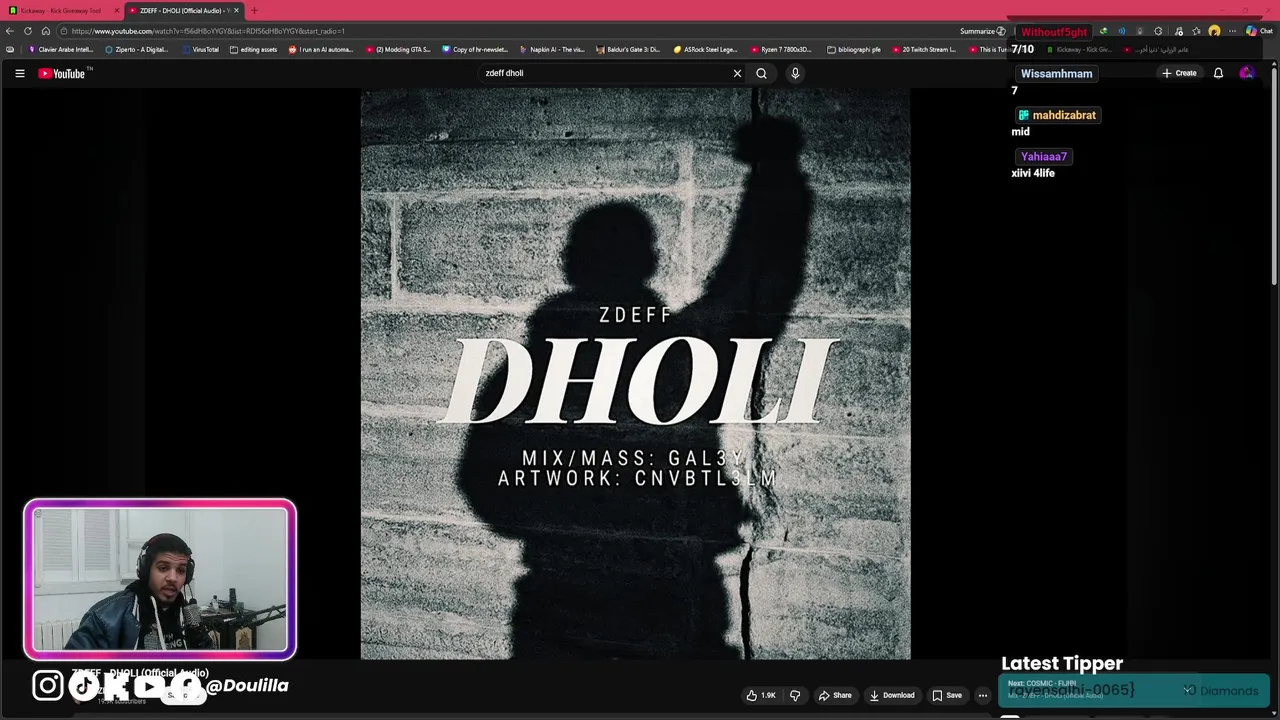Open 'I run an AI automa...' bookmark
1280x720 pixels.
pyautogui.click(x=321, y=49)
